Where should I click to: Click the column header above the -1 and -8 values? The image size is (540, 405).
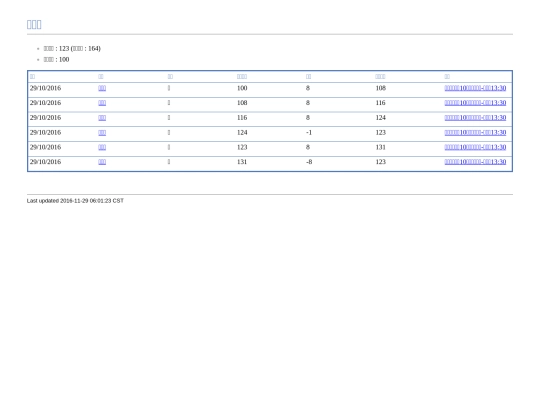(309, 76)
